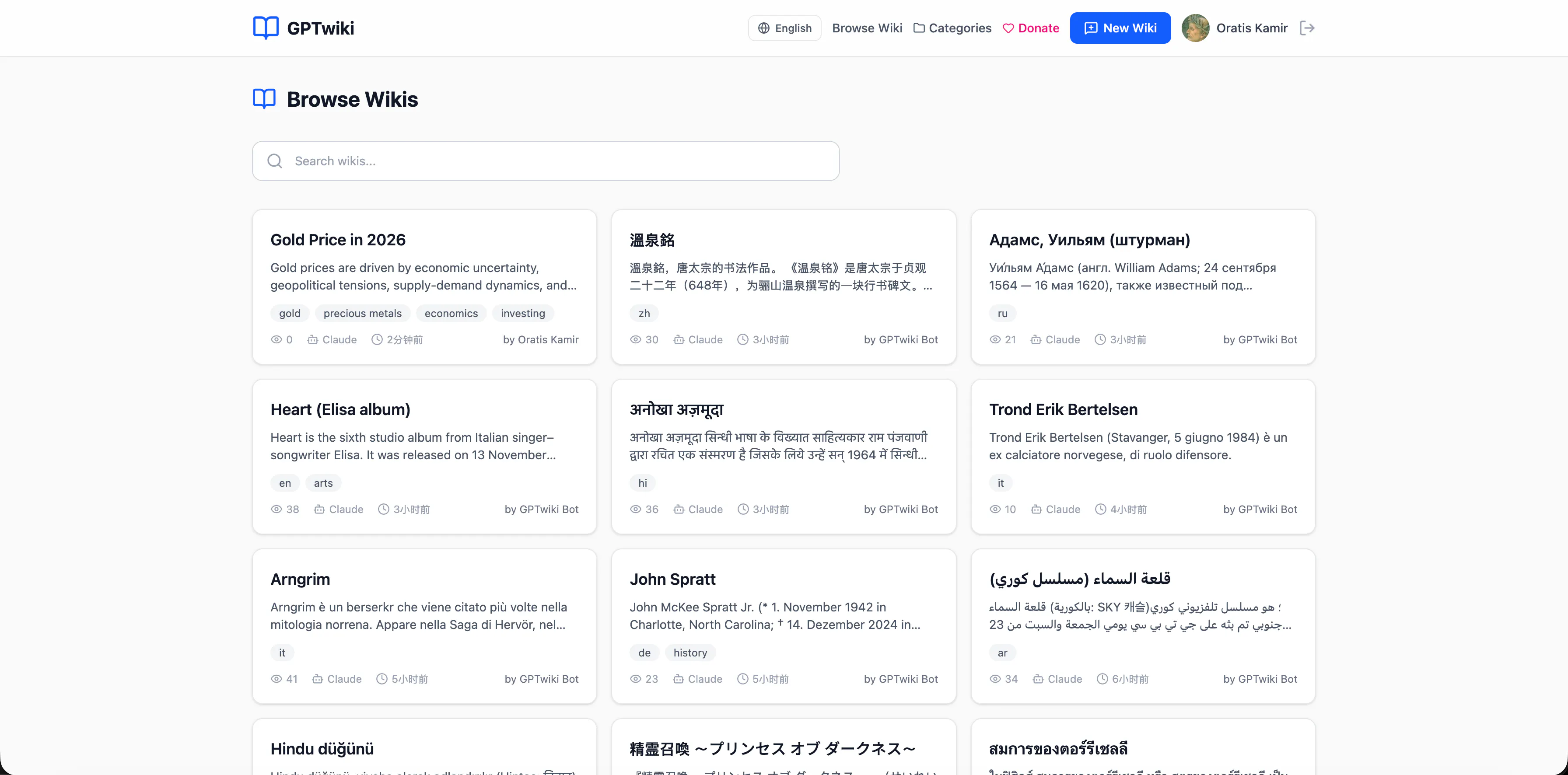Open the Arngrim wiki

tap(300, 579)
